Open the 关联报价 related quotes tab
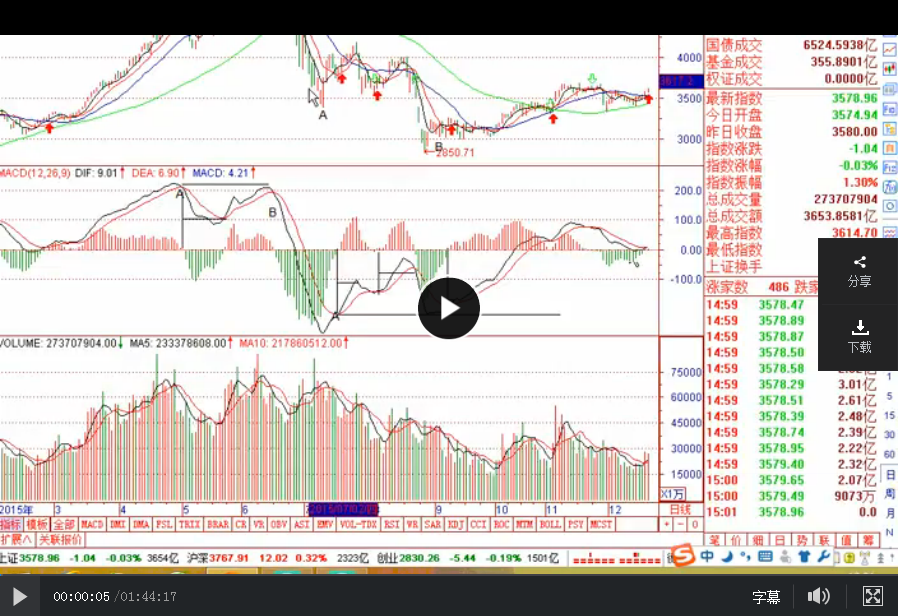This screenshot has height=616, width=898. (60, 539)
